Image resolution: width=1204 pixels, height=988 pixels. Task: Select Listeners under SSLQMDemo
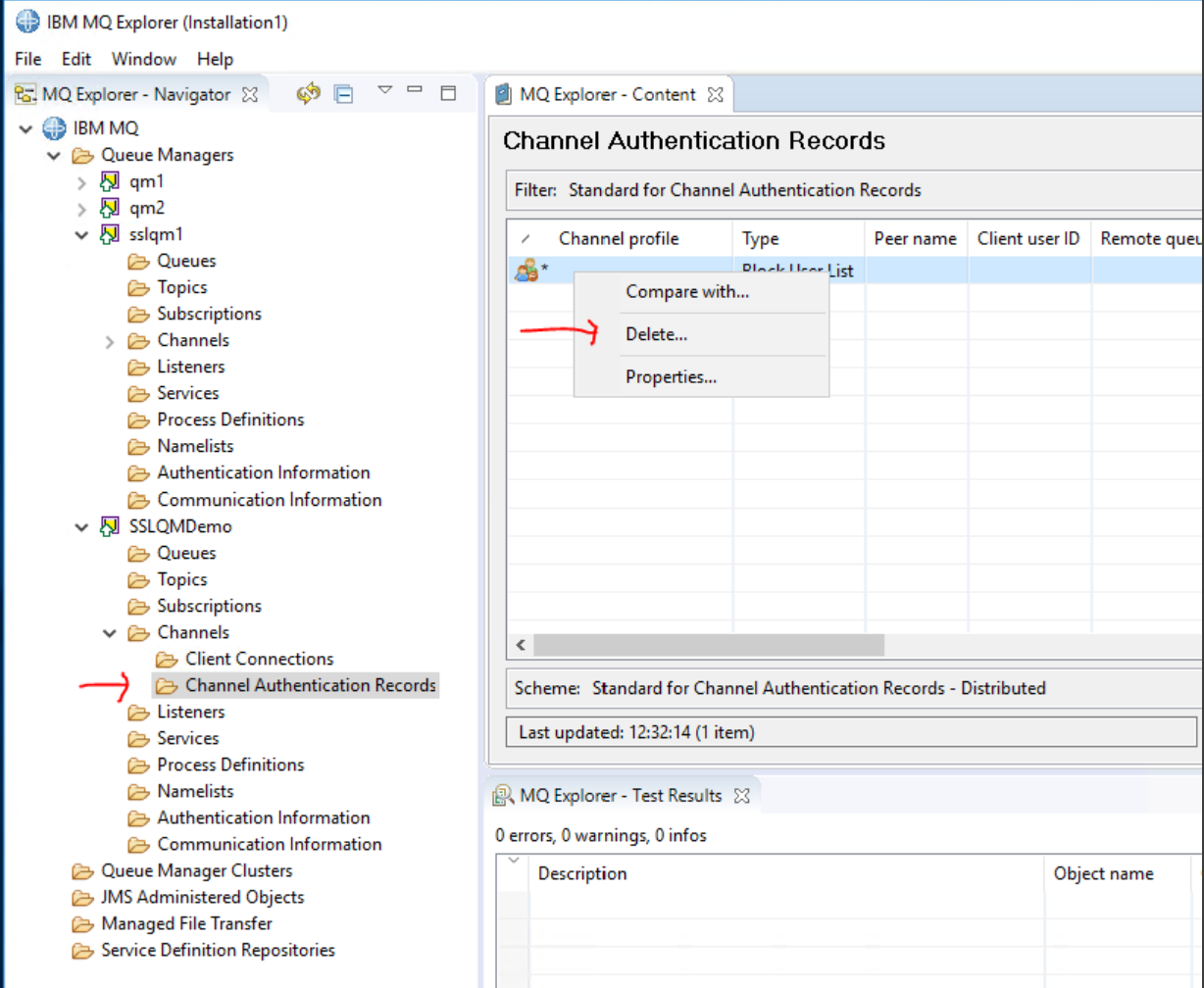[x=190, y=712]
